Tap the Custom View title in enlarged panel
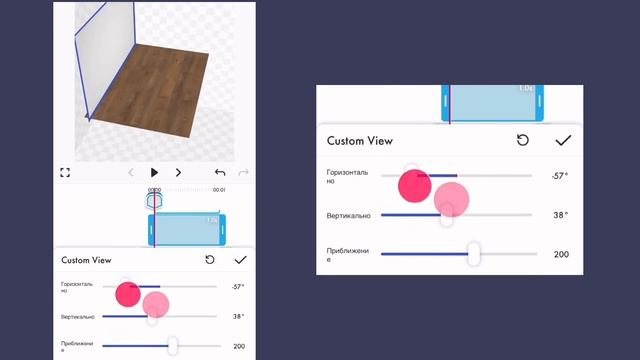 (x=360, y=141)
